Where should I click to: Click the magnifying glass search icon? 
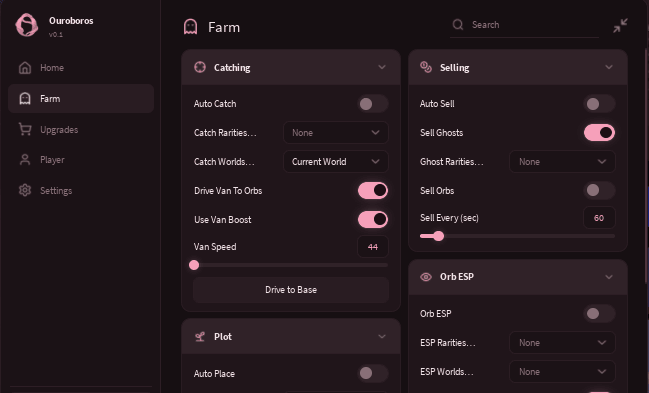[x=458, y=24]
